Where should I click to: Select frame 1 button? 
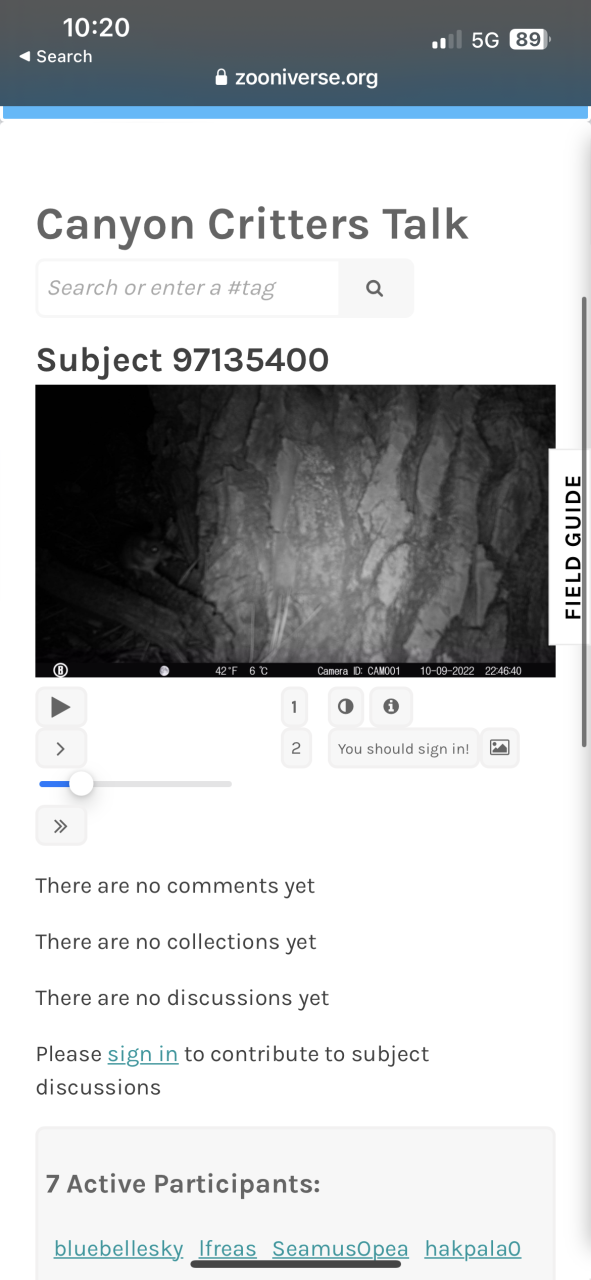point(295,707)
